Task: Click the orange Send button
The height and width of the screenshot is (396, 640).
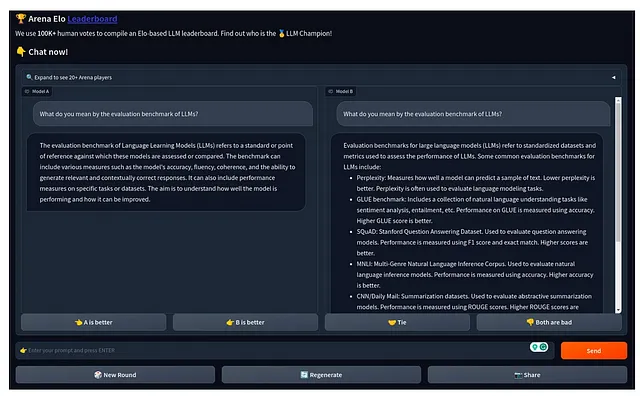Action: click(594, 351)
